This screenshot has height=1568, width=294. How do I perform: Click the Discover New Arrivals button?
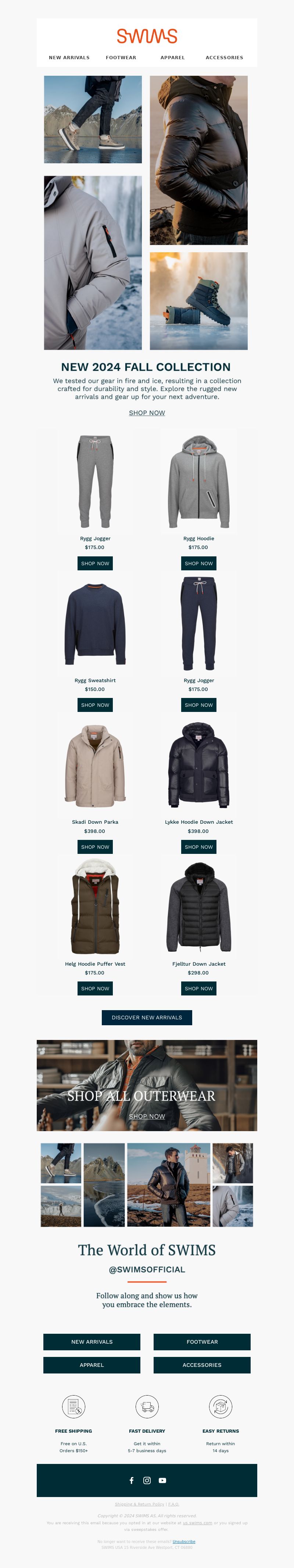[147, 1017]
